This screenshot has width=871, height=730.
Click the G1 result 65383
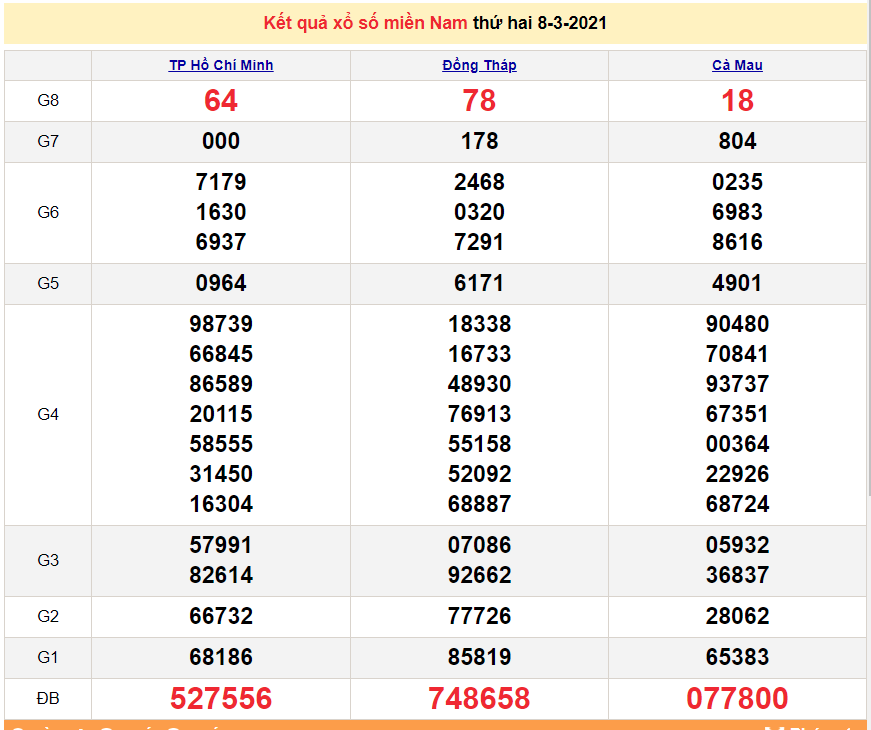pos(737,657)
